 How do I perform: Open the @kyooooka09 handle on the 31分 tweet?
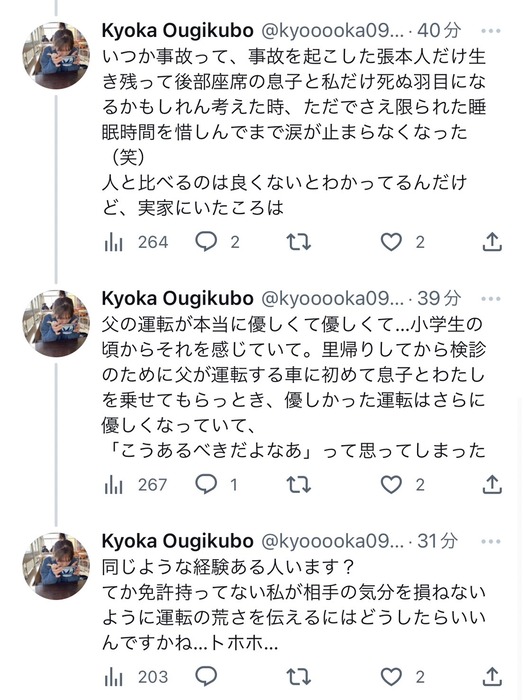(332, 541)
